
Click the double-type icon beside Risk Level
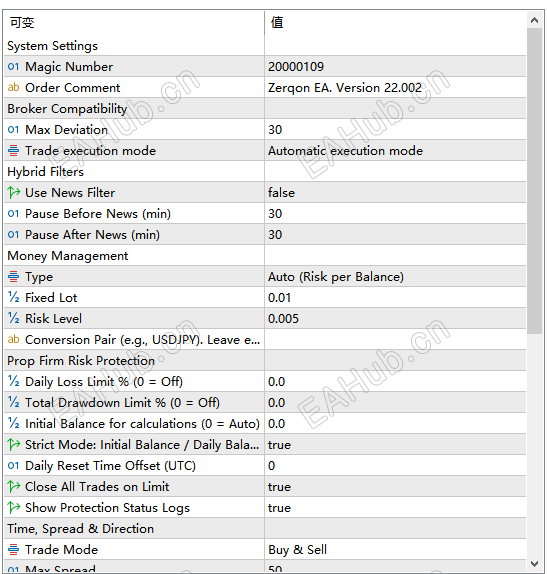click(x=14, y=318)
